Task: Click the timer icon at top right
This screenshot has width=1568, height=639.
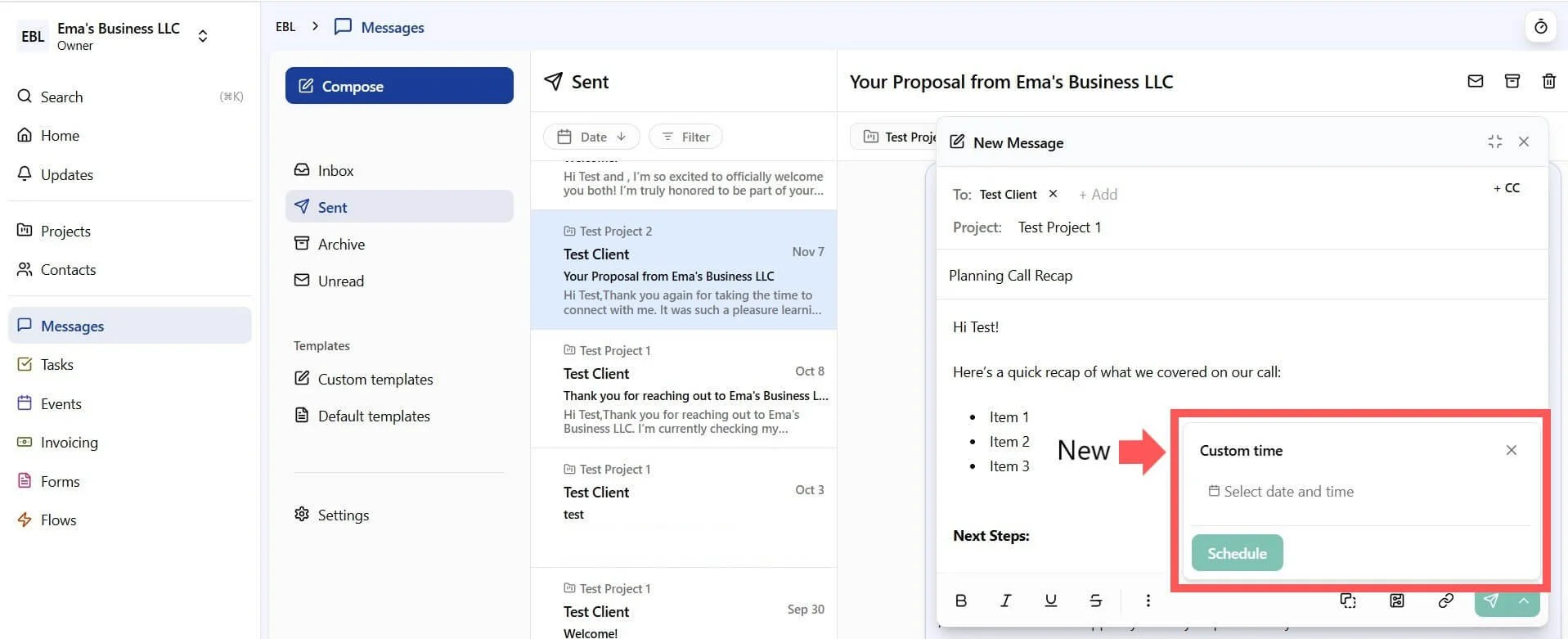Action: click(x=1540, y=27)
